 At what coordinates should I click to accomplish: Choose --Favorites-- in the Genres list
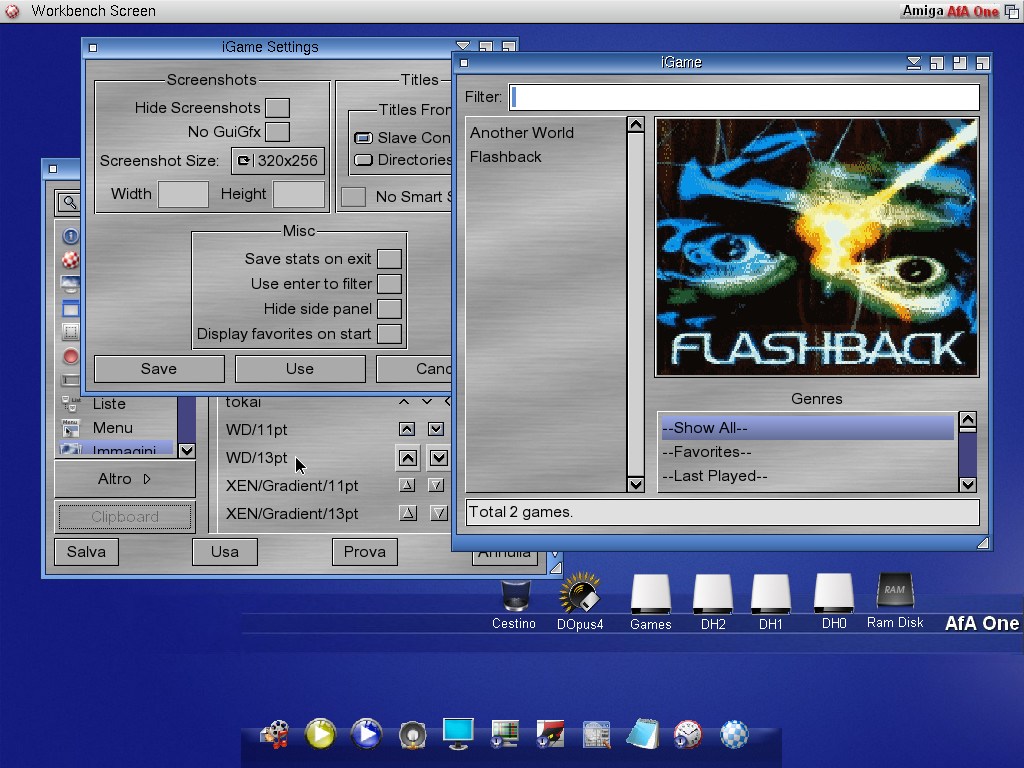(x=706, y=452)
